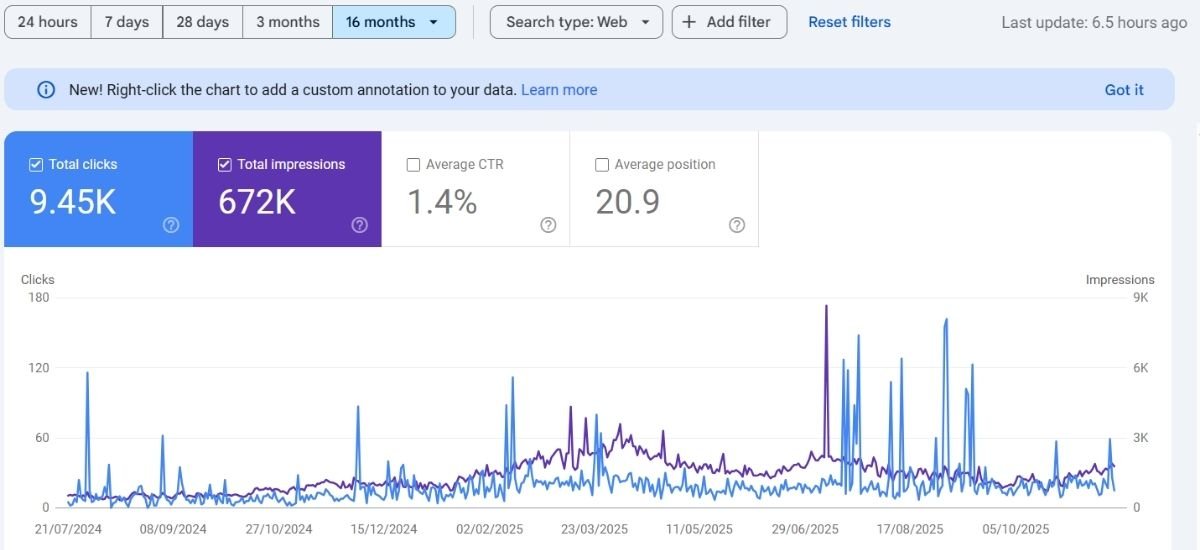This screenshot has height=550, width=1200.
Task: Click the info icon in annotation banner
Action: pyautogui.click(x=46, y=90)
